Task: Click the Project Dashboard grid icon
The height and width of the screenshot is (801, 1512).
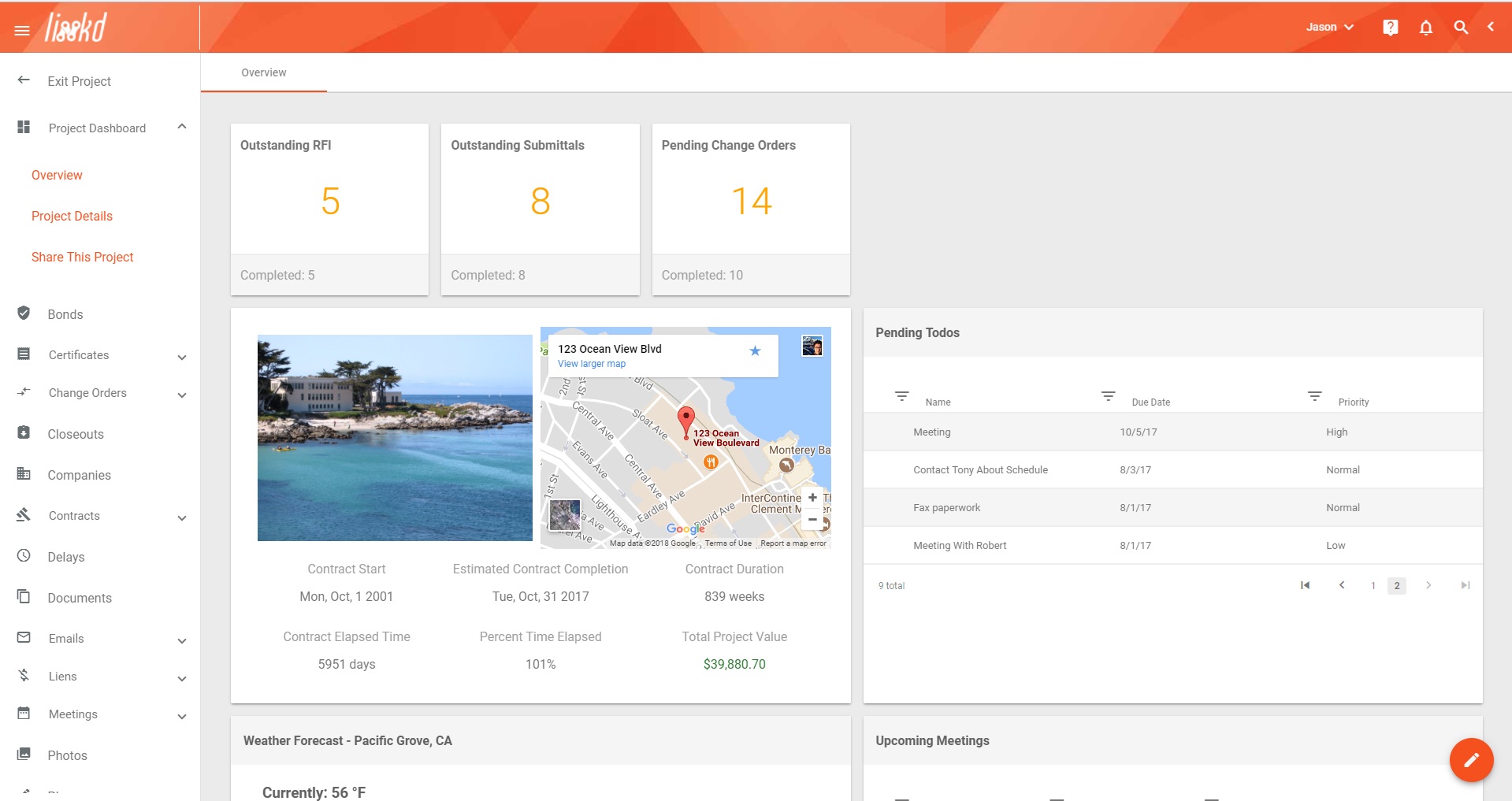Action: tap(24, 127)
